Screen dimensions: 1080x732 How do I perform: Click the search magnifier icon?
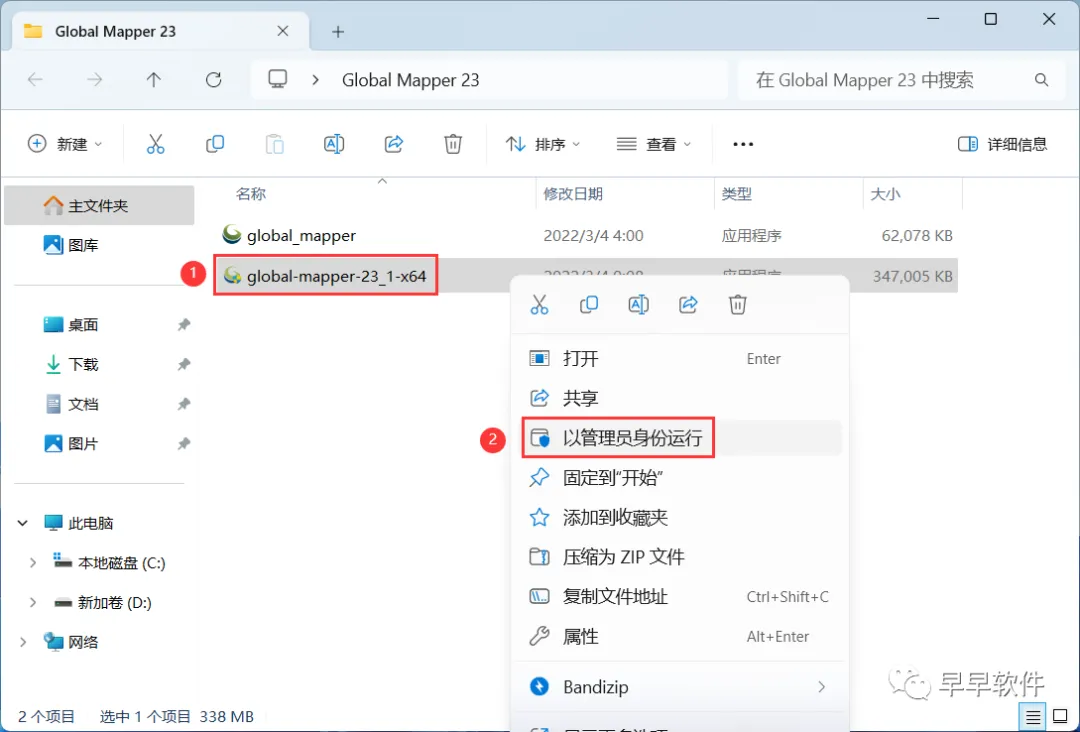pyautogui.click(x=1041, y=80)
